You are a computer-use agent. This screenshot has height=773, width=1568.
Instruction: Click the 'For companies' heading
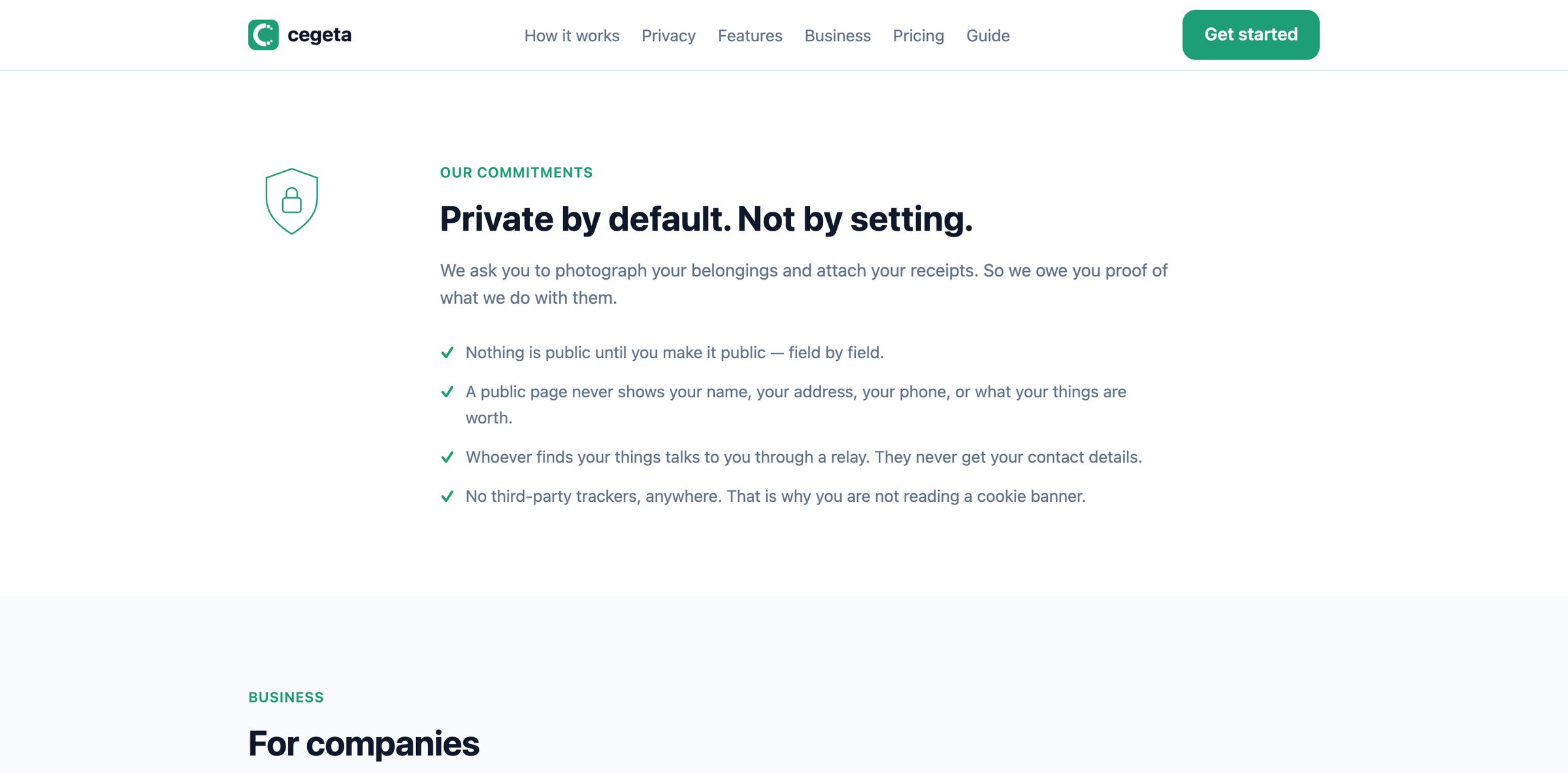click(x=364, y=744)
